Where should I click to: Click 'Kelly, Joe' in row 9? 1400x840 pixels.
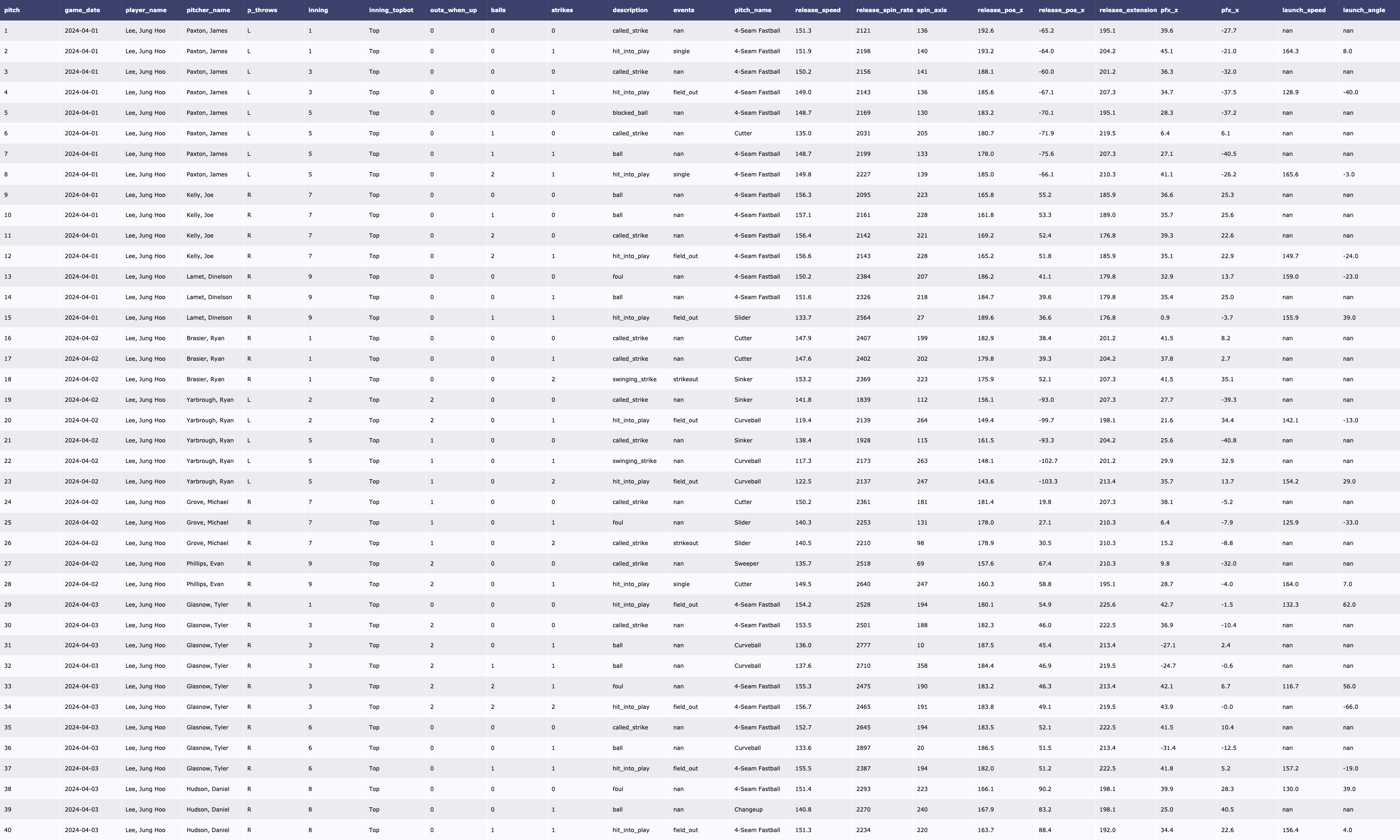click(200, 195)
